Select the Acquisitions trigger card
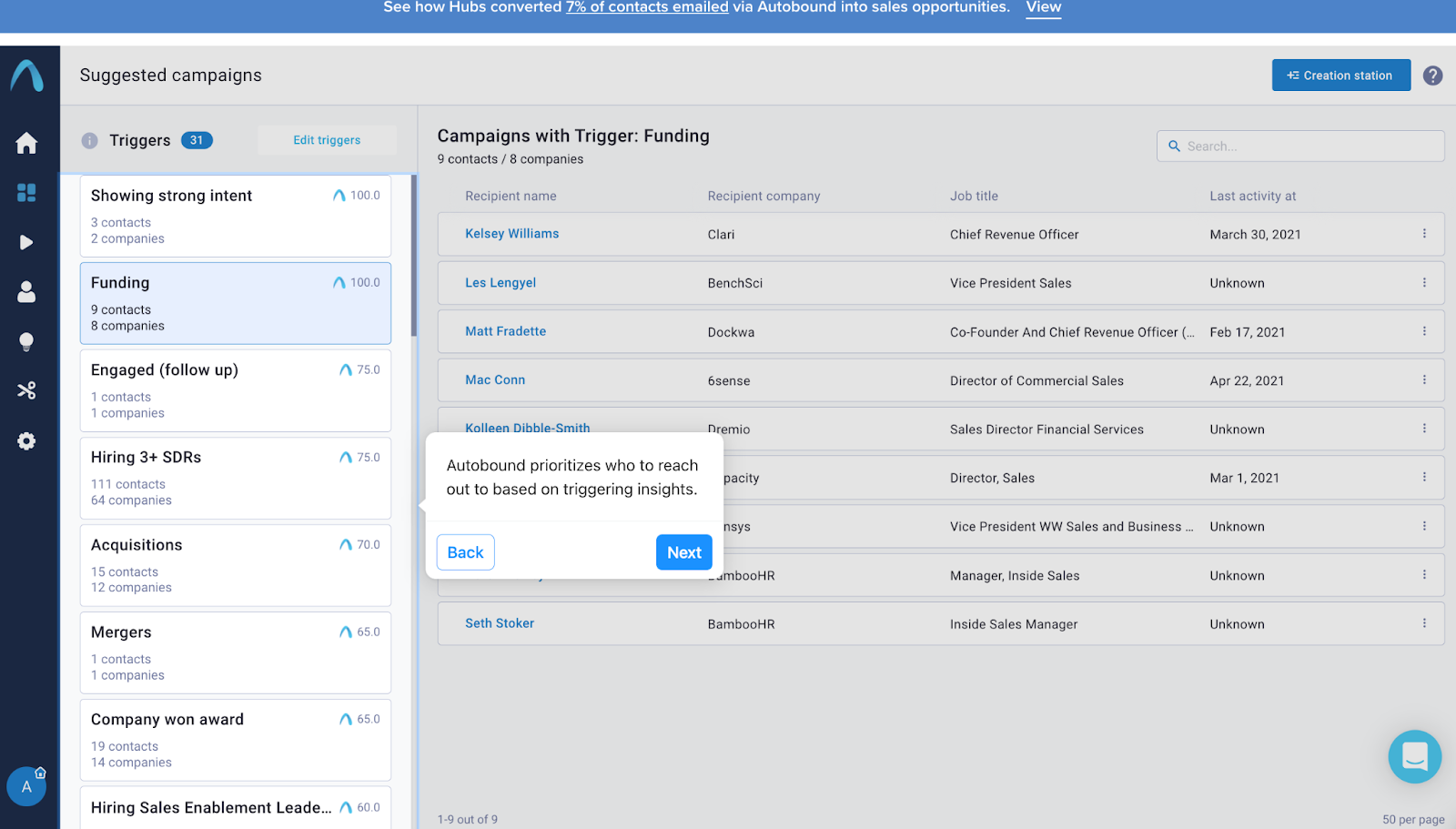 pyautogui.click(x=236, y=566)
